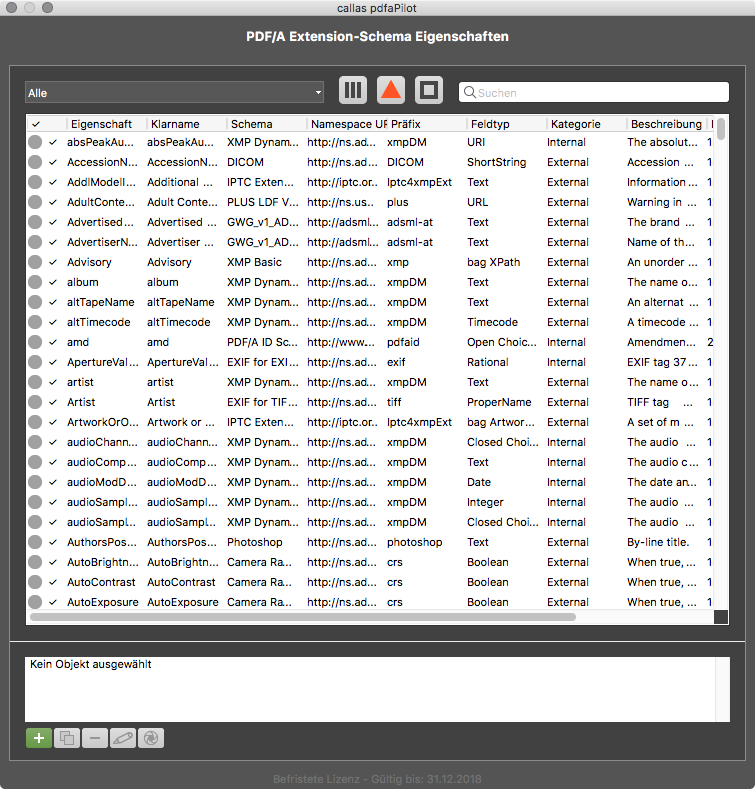Image resolution: width=755 pixels, height=789 pixels.
Task: Select the 'PLUS LDF V...' schema cell
Action: point(263,202)
